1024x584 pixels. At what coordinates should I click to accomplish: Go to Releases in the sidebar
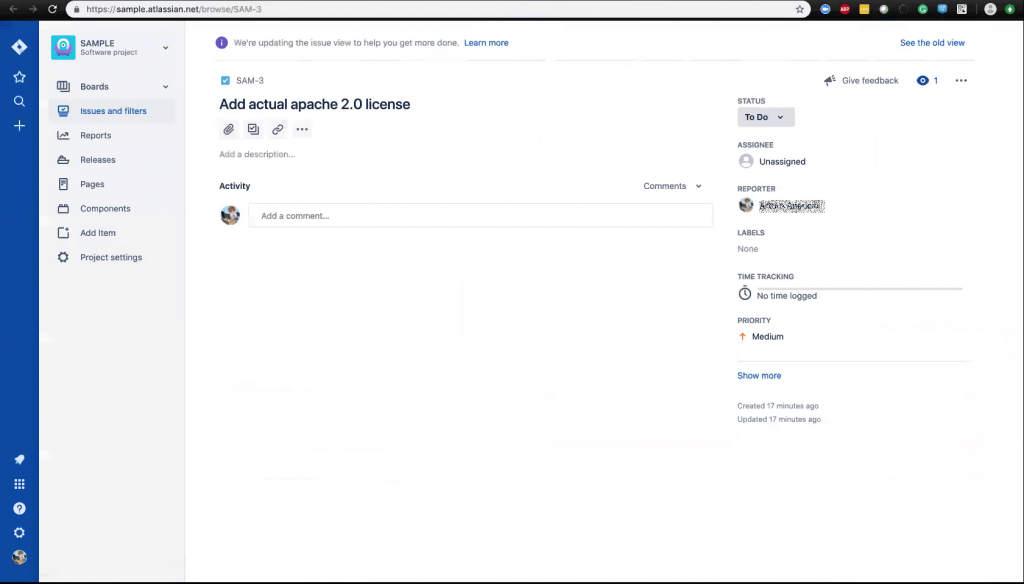pos(98,160)
